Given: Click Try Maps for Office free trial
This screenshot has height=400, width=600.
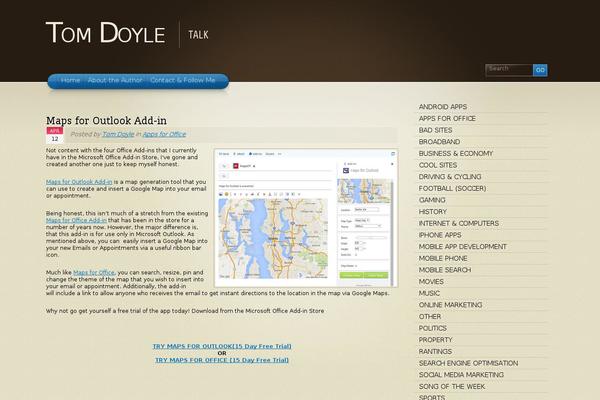Looking at the screenshot, I should [x=222, y=360].
